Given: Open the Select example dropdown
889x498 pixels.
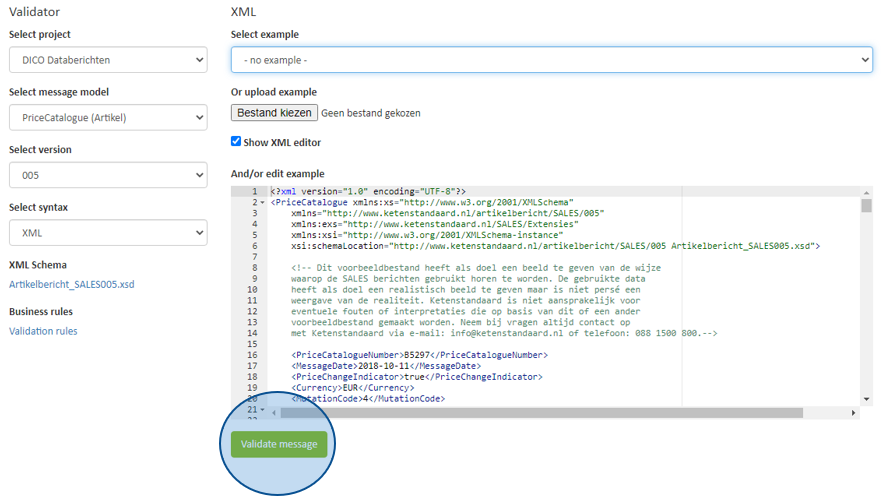Looking at the screenshot, I should pos(552,60).
